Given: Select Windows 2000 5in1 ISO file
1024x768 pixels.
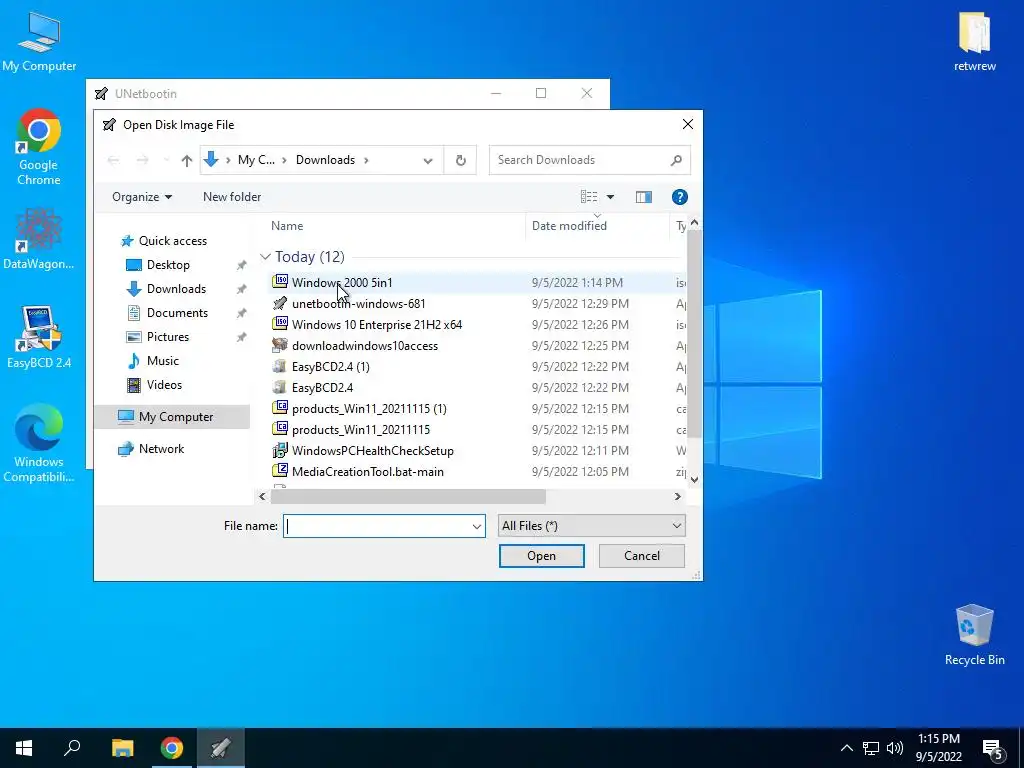Looking at the screenshot, I should [477, 283].
